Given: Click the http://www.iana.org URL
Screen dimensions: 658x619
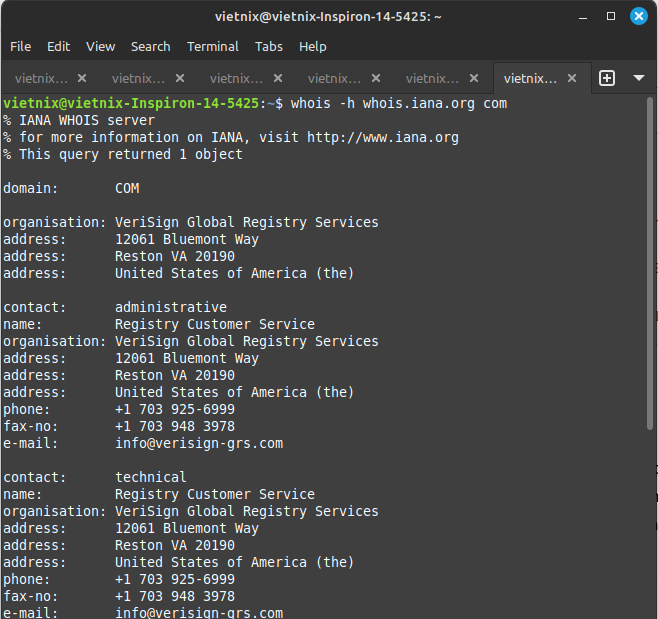Looking at the screenshot, I should click(383, 138).
